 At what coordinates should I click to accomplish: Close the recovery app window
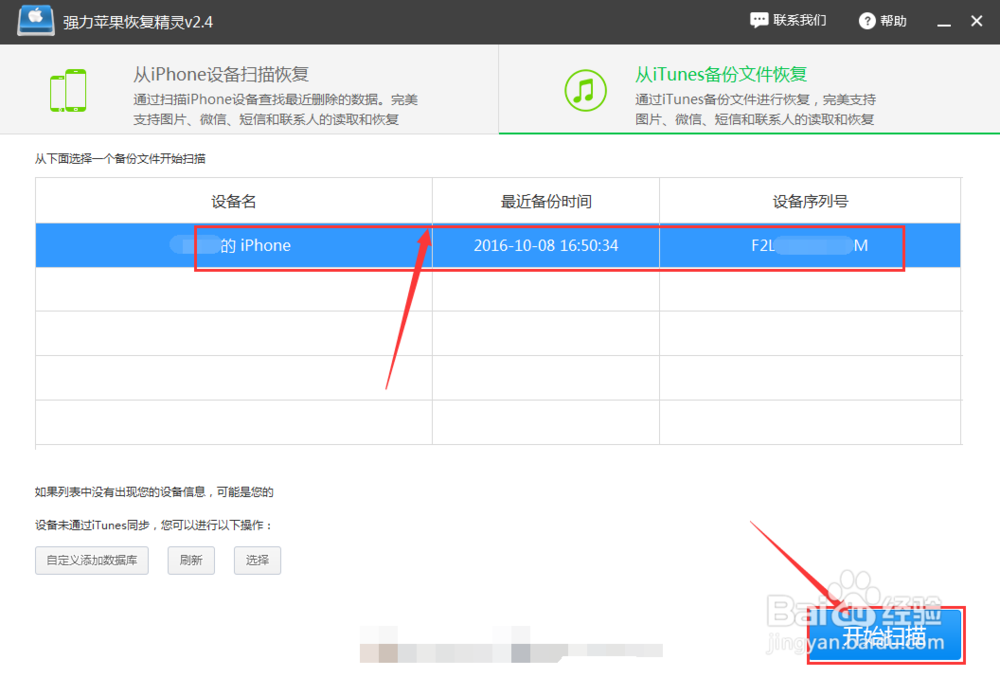point(976,21)
